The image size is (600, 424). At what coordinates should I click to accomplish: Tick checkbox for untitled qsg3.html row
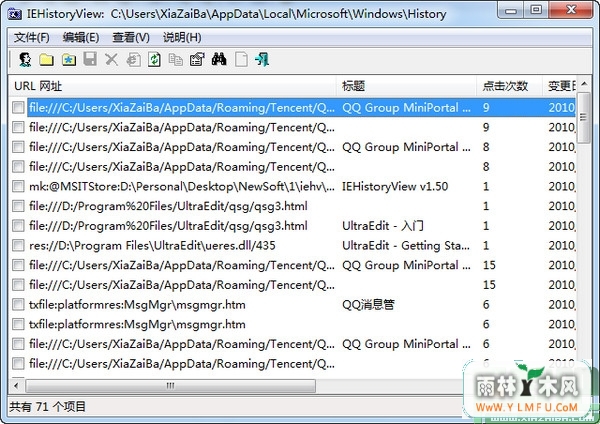pyautogui.click(x=18, y=206)
